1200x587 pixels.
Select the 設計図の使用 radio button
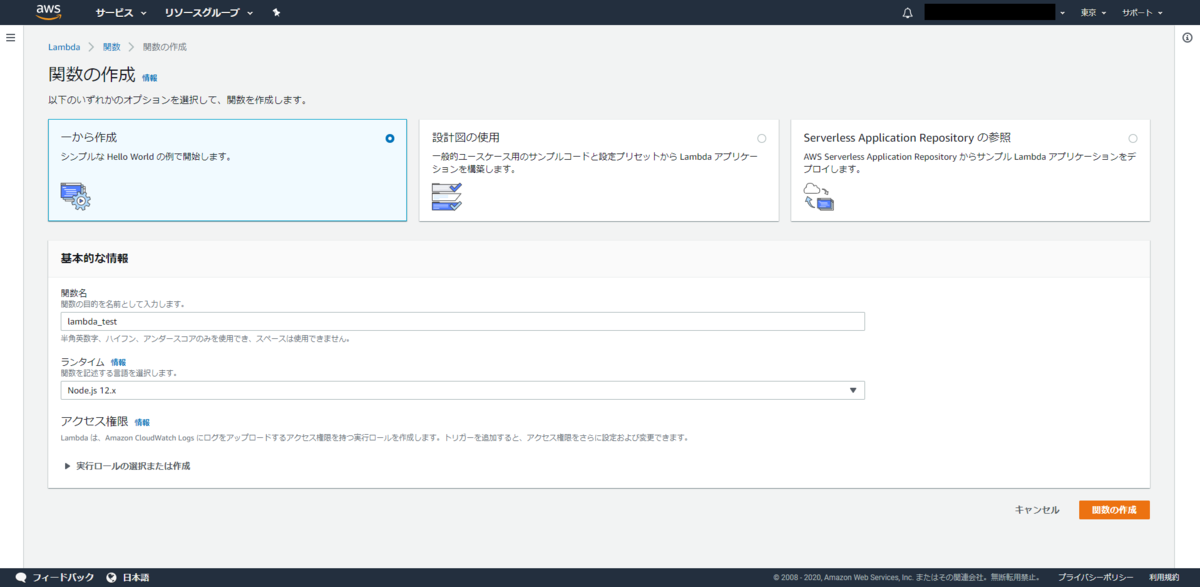(762, 138)
